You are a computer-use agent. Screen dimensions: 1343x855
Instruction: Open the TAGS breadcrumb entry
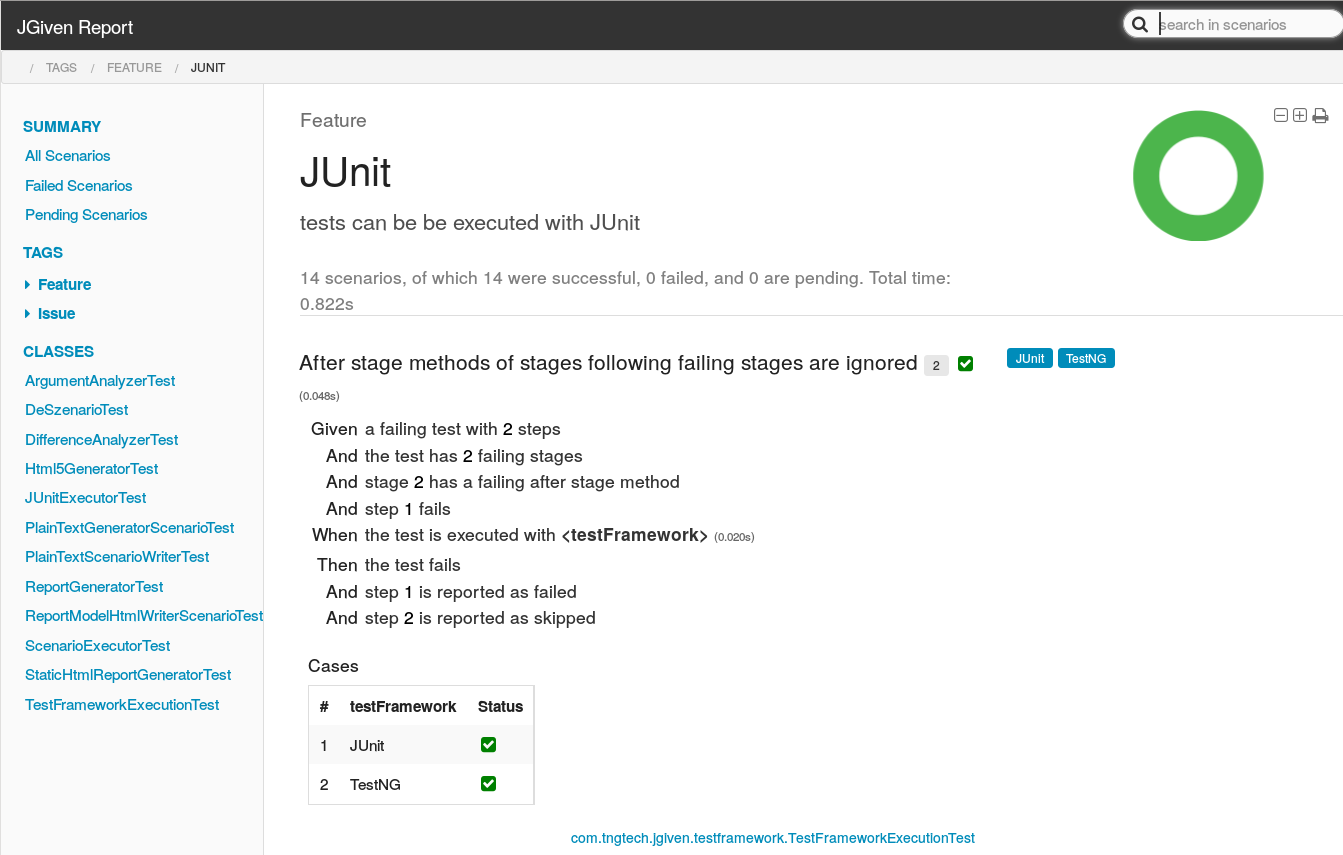point(61,67)
